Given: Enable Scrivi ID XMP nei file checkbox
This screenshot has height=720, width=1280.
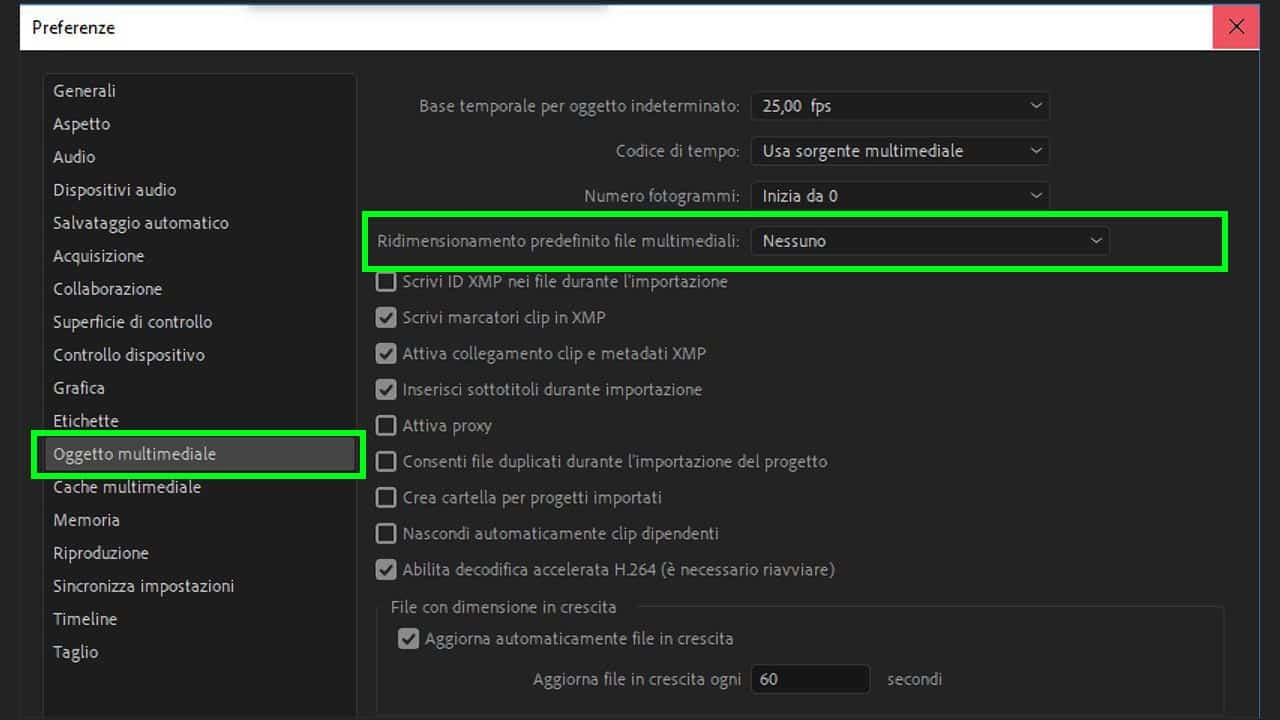Looking at the screenshot, I should click(386, 282).
